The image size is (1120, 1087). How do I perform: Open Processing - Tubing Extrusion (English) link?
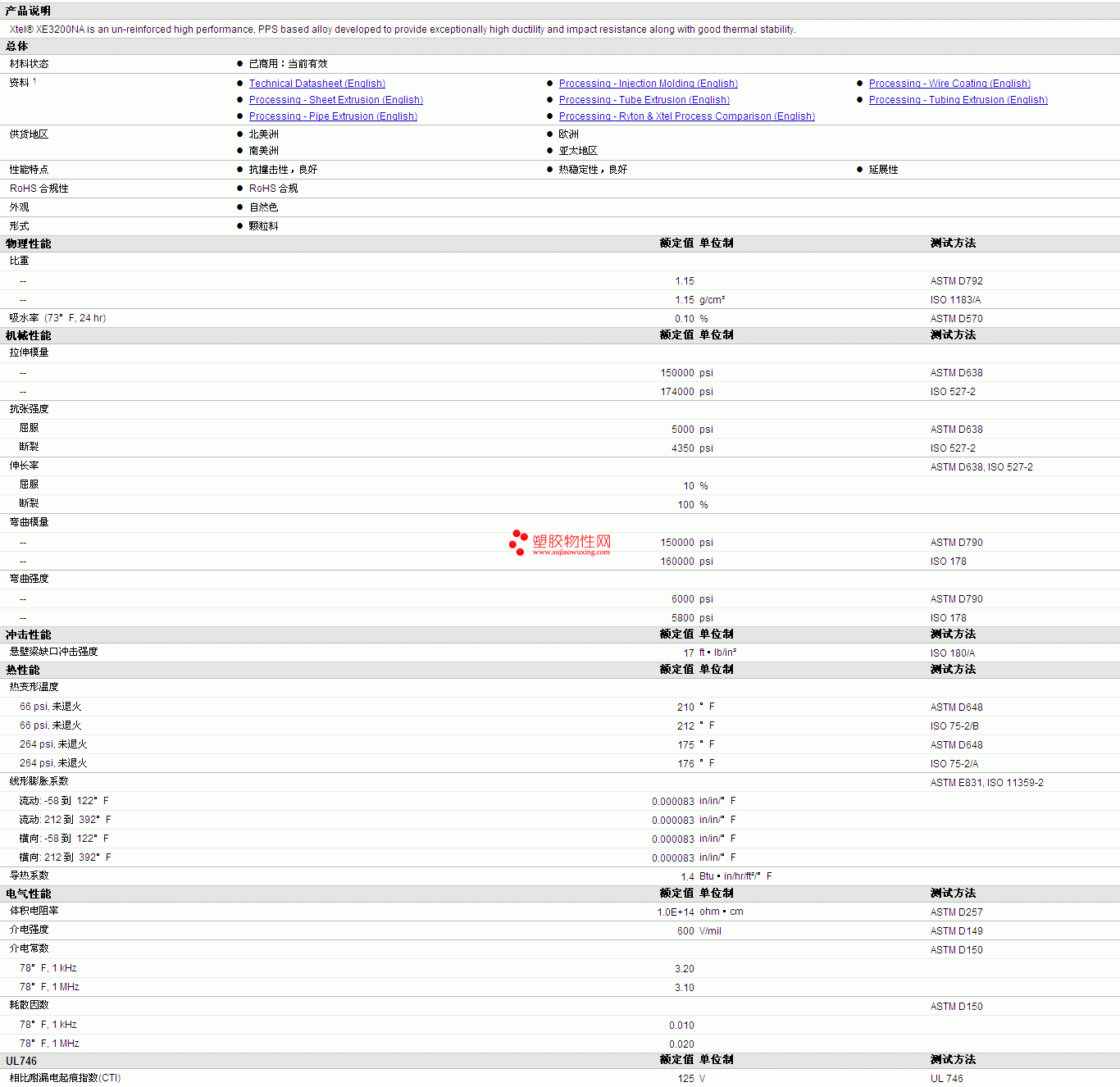pos(958,100)
